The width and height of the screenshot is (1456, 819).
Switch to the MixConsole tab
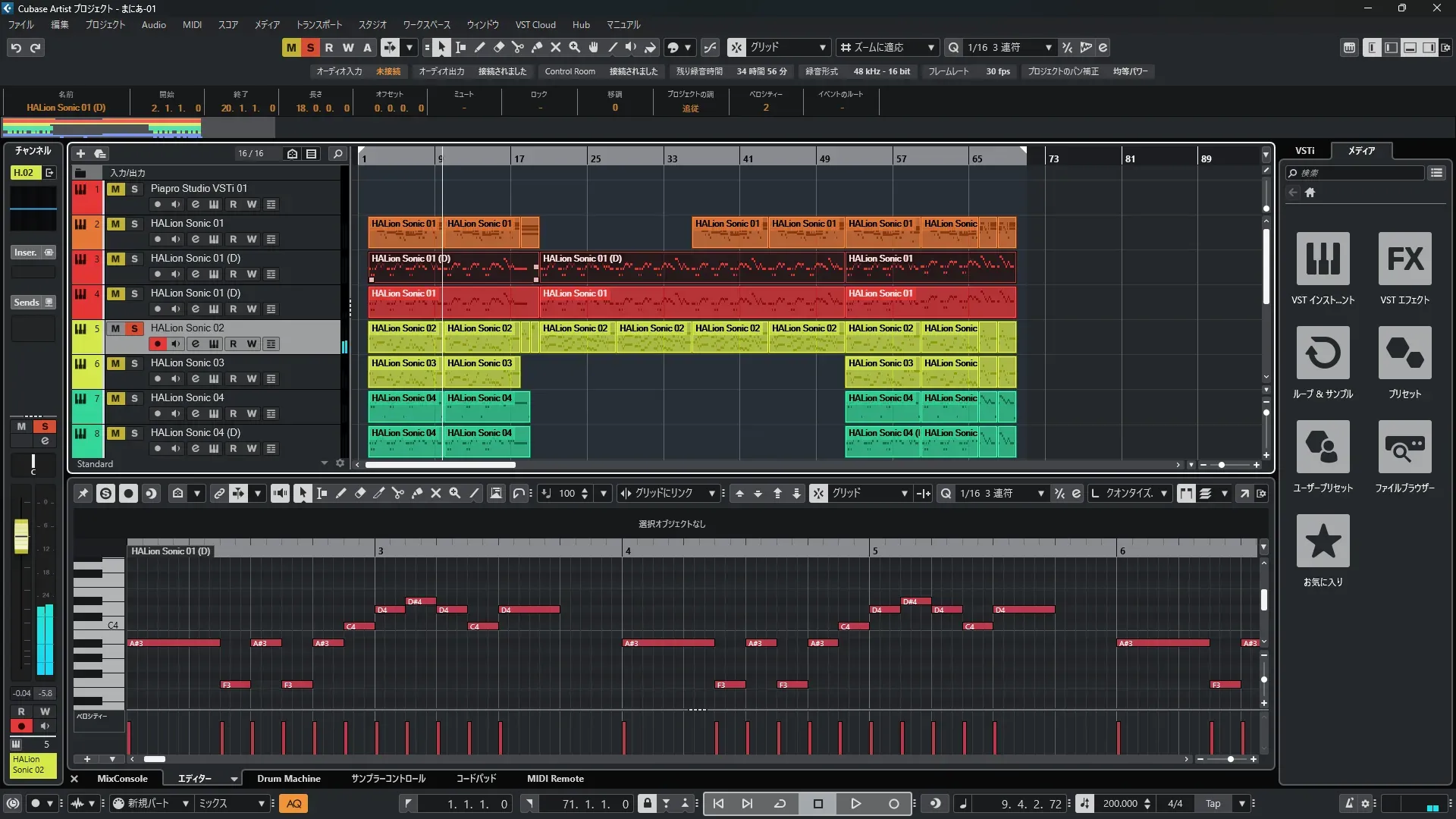click(x=122, y=779)
